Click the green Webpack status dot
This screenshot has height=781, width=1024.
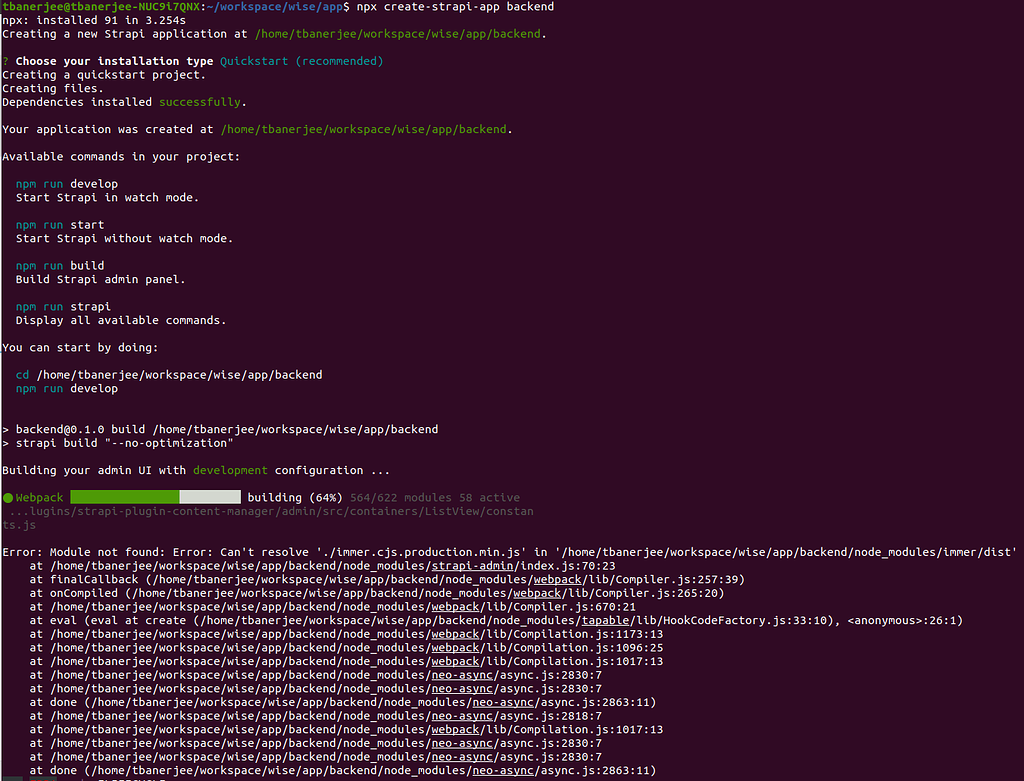click(x=8, y=498)
